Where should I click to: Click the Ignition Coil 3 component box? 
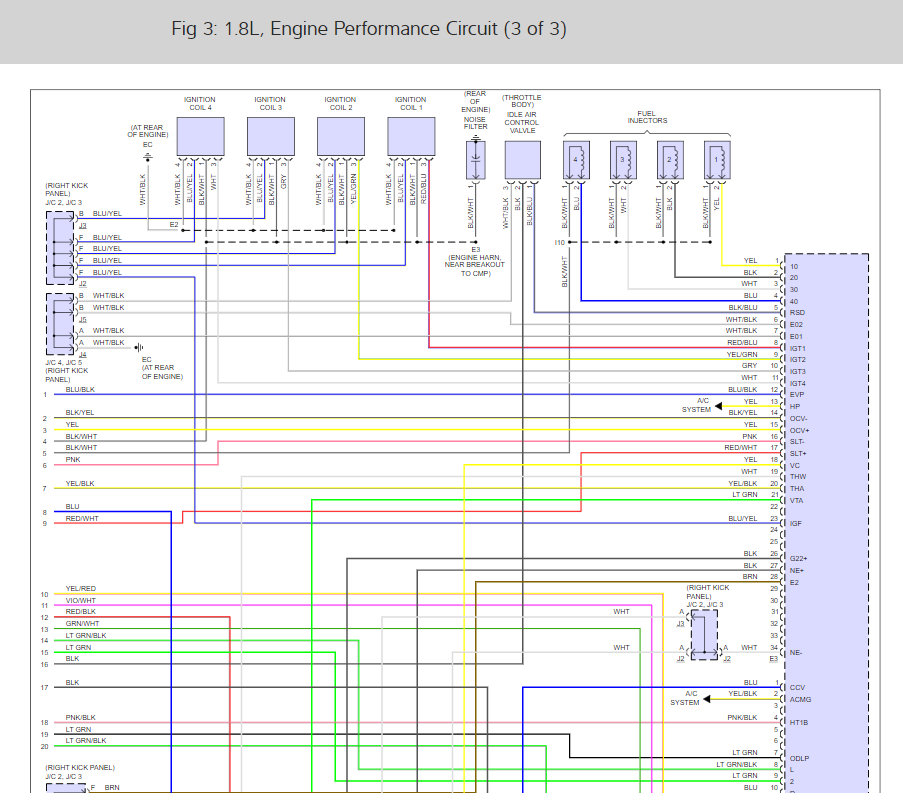271,136
